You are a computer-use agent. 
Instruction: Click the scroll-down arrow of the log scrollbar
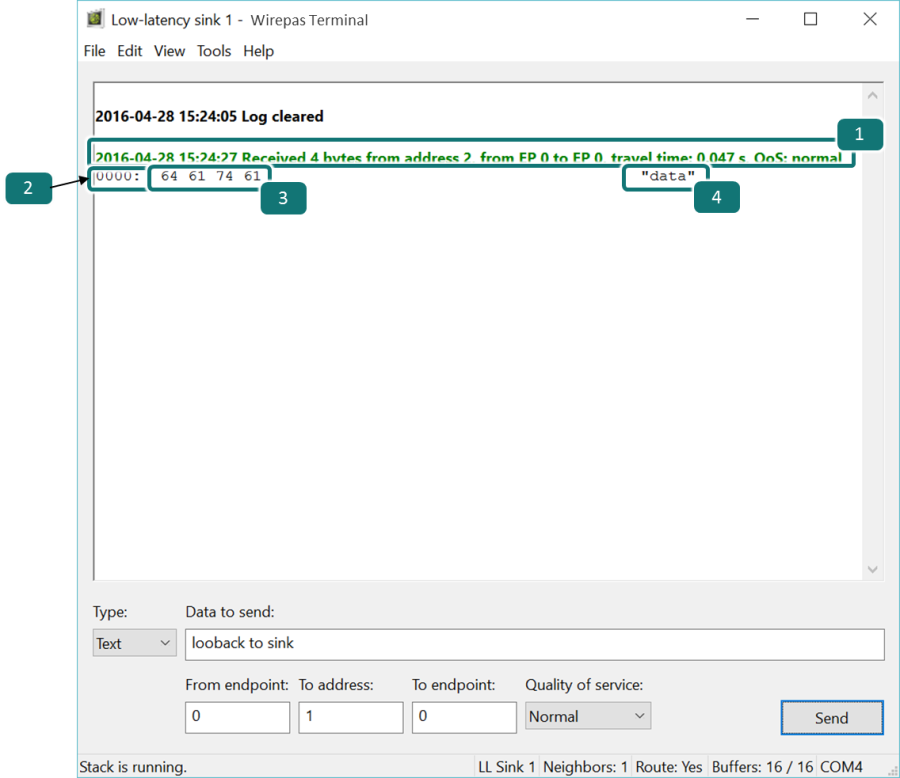(x=872, y=568)
